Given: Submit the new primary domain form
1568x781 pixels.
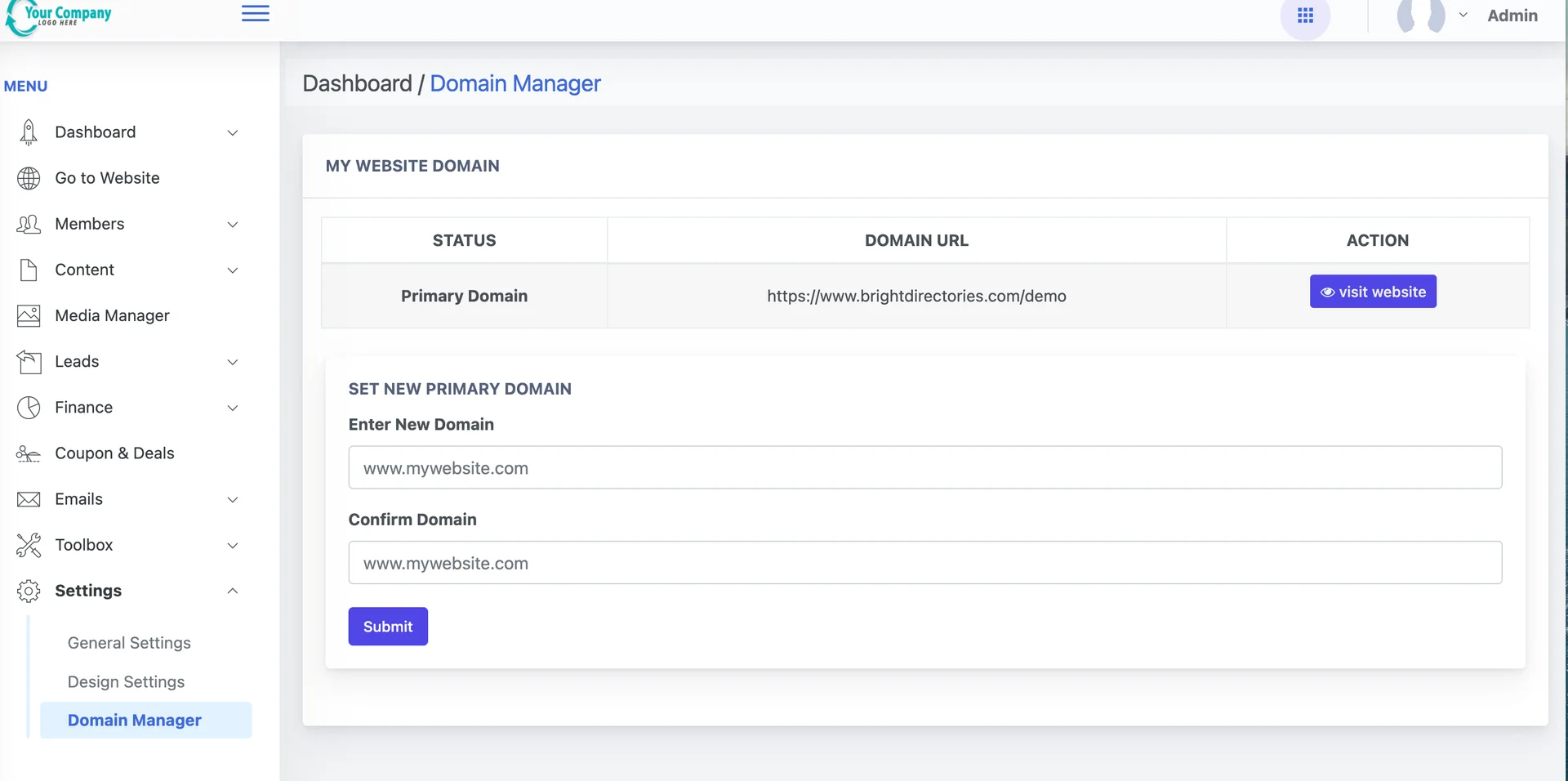Looking at the screenshot, I should point(388,627).
